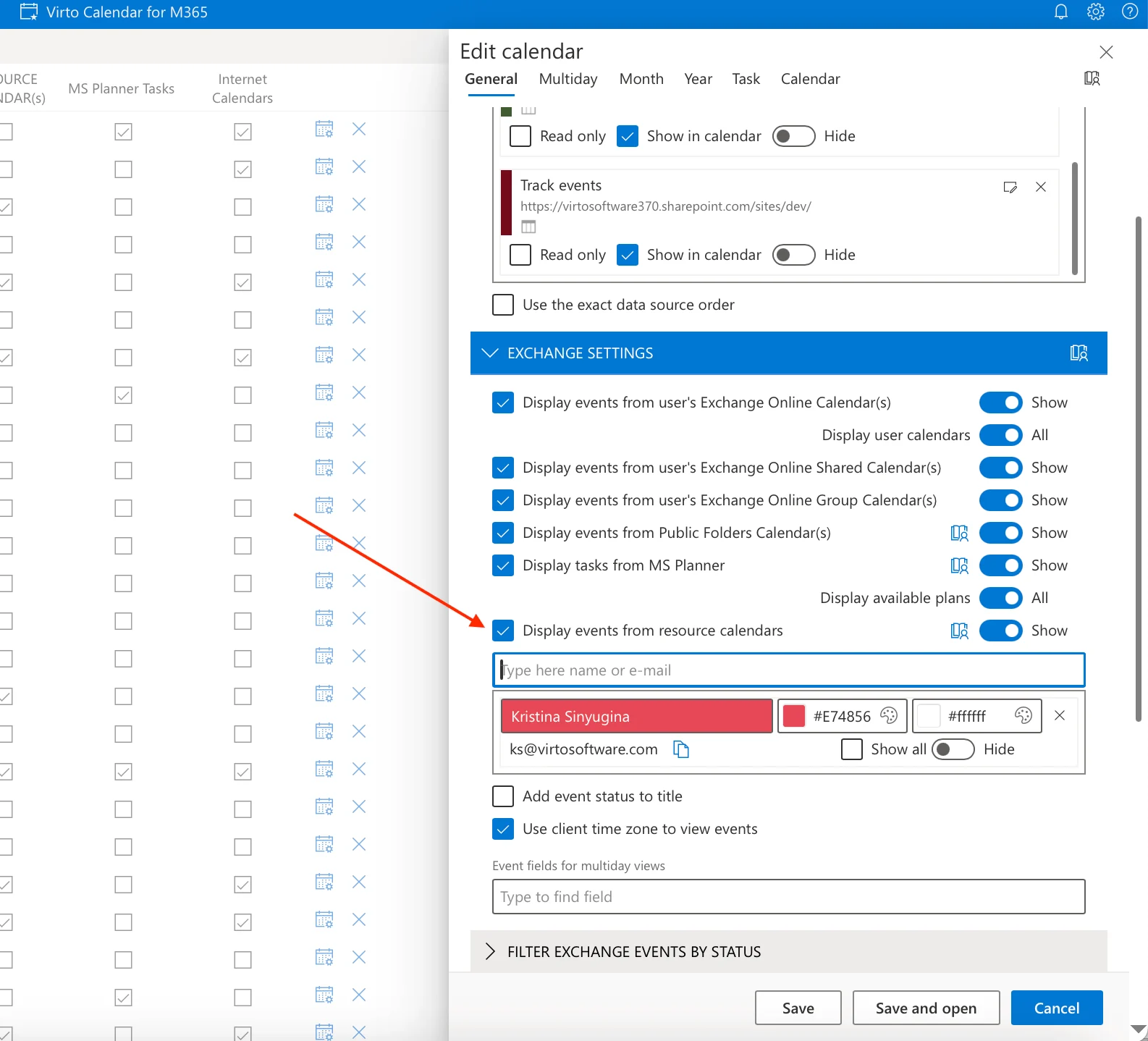Click the Track events SharePoint URL

[666, 206]
